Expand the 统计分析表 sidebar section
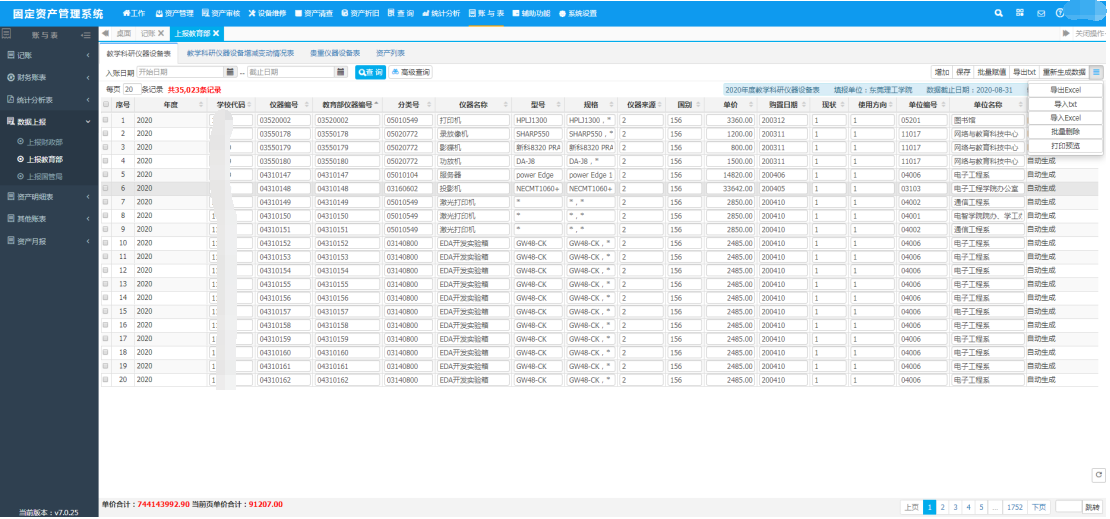Image resolution: width=1110 pixels, height=519 pixels. [49, 100]
